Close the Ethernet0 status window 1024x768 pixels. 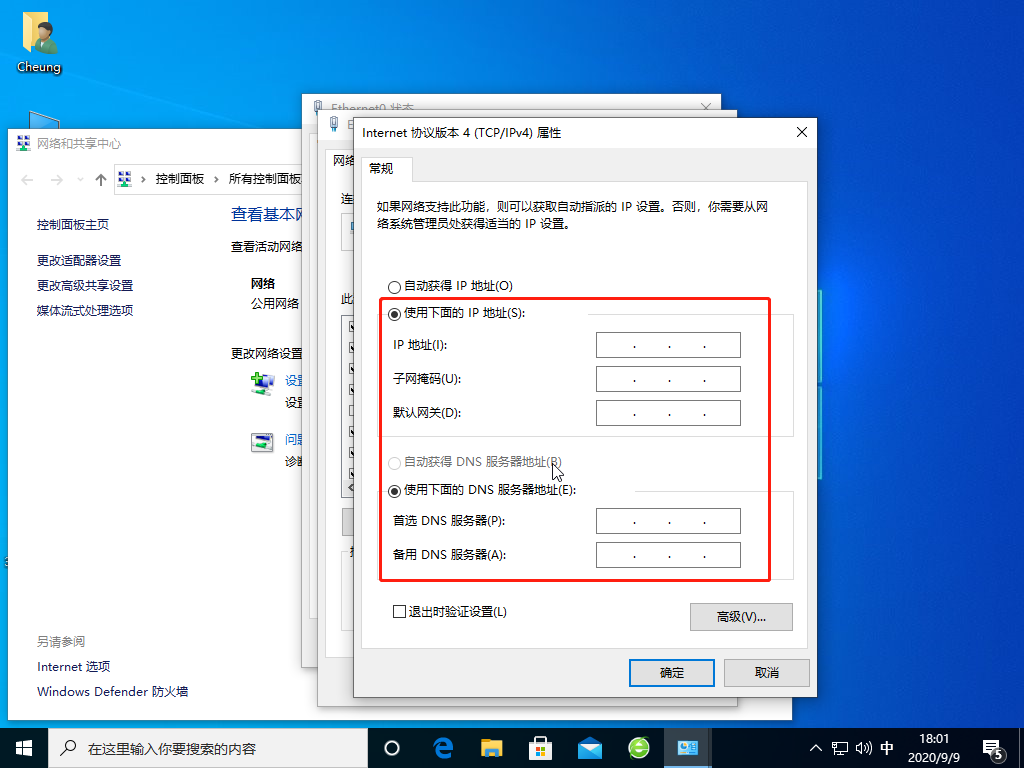(705, 106)
